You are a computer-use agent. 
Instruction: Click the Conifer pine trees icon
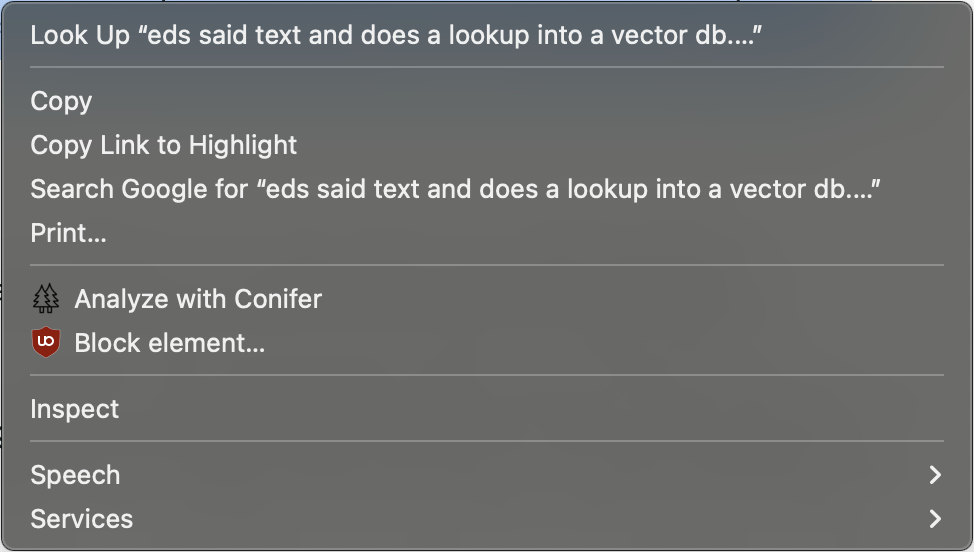[45, 299]
